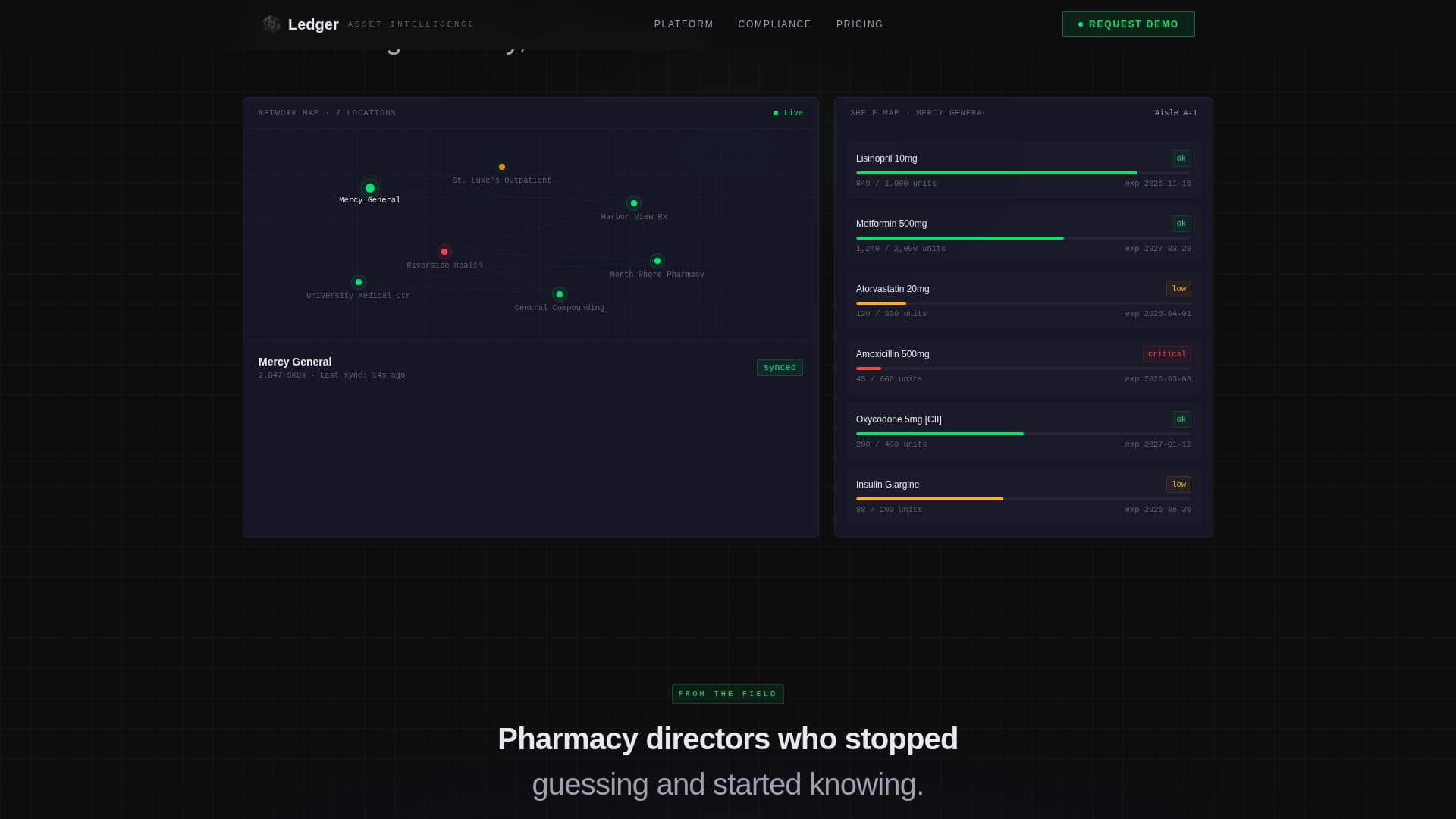Click the "guessing and started knowing." subheading
1456x819 pixels.
tap(727, 784)
